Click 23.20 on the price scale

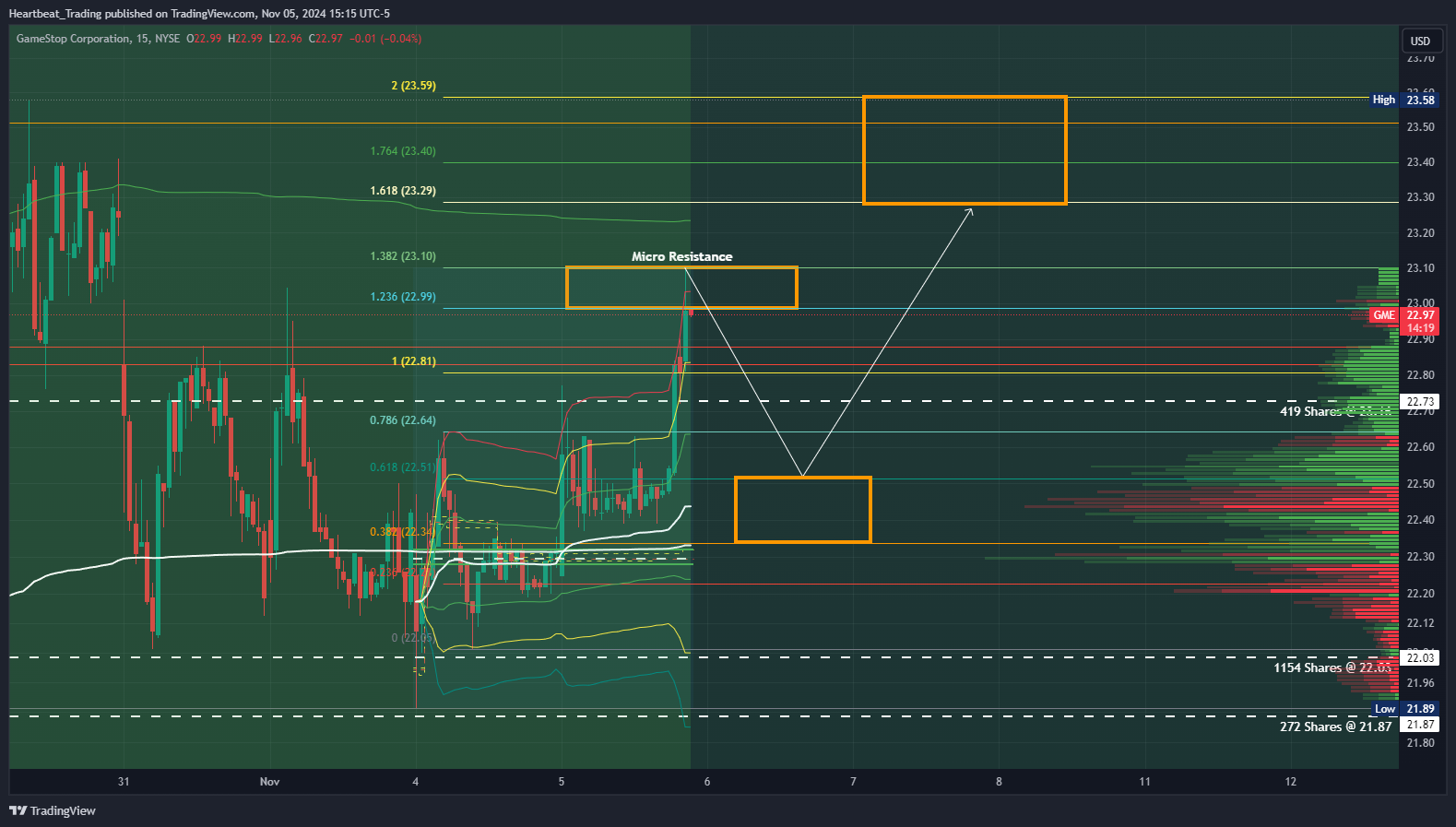(x=1420, y=232)
